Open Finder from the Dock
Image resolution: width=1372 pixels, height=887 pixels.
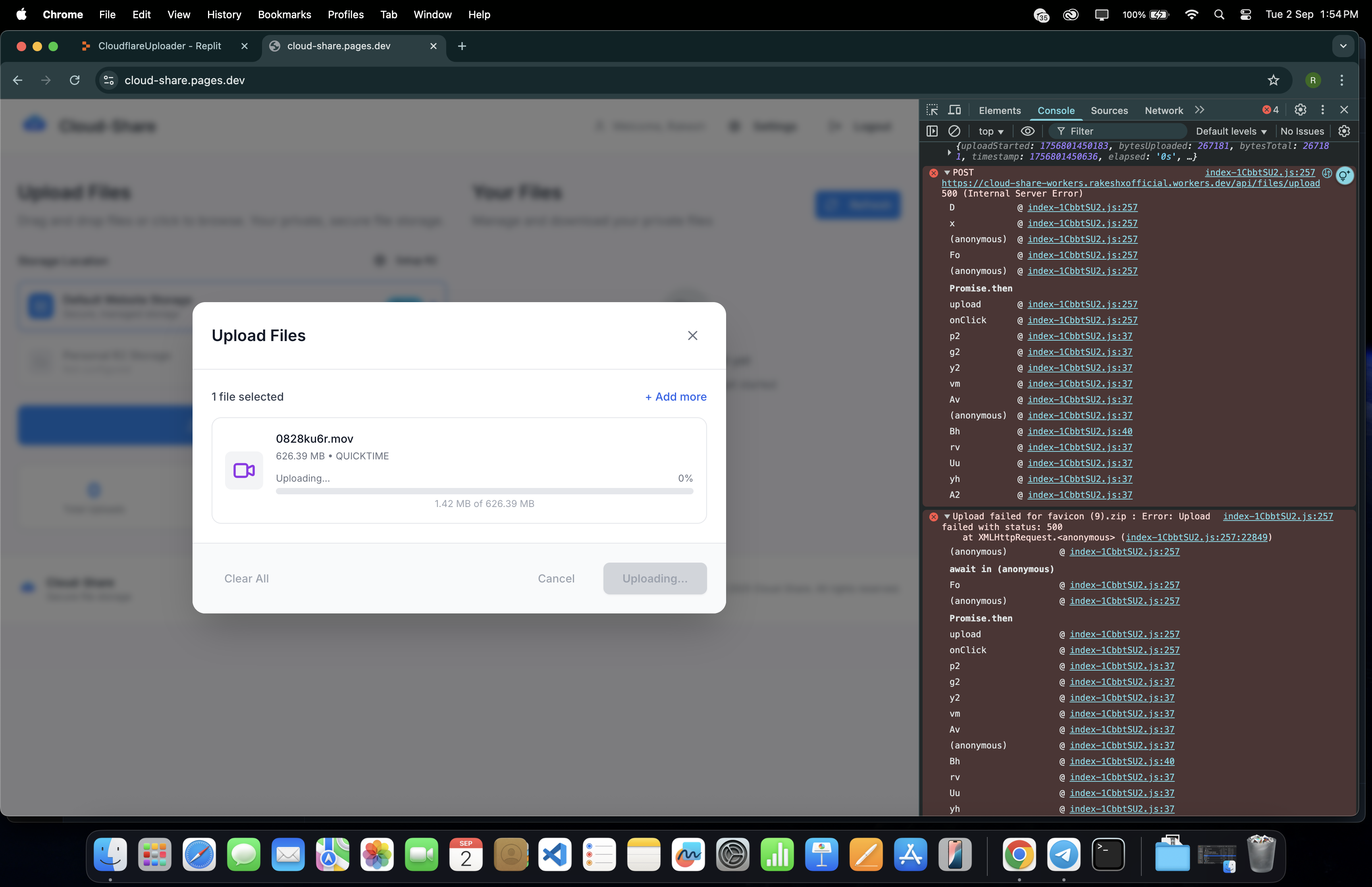[110, 854]
